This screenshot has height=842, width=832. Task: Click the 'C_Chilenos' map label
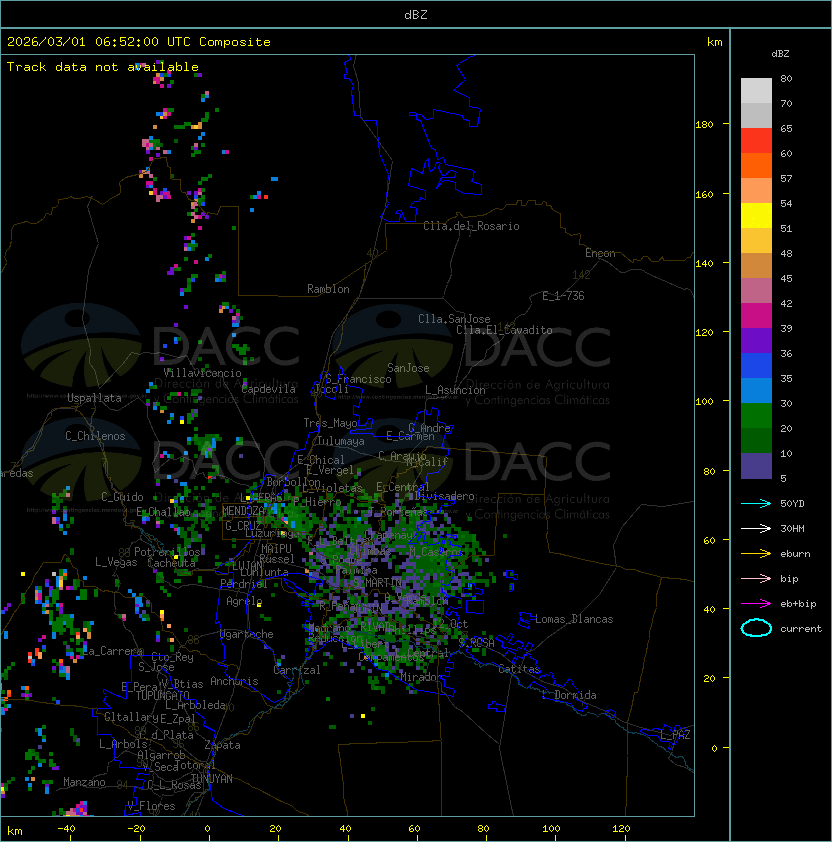click(95, 436)
